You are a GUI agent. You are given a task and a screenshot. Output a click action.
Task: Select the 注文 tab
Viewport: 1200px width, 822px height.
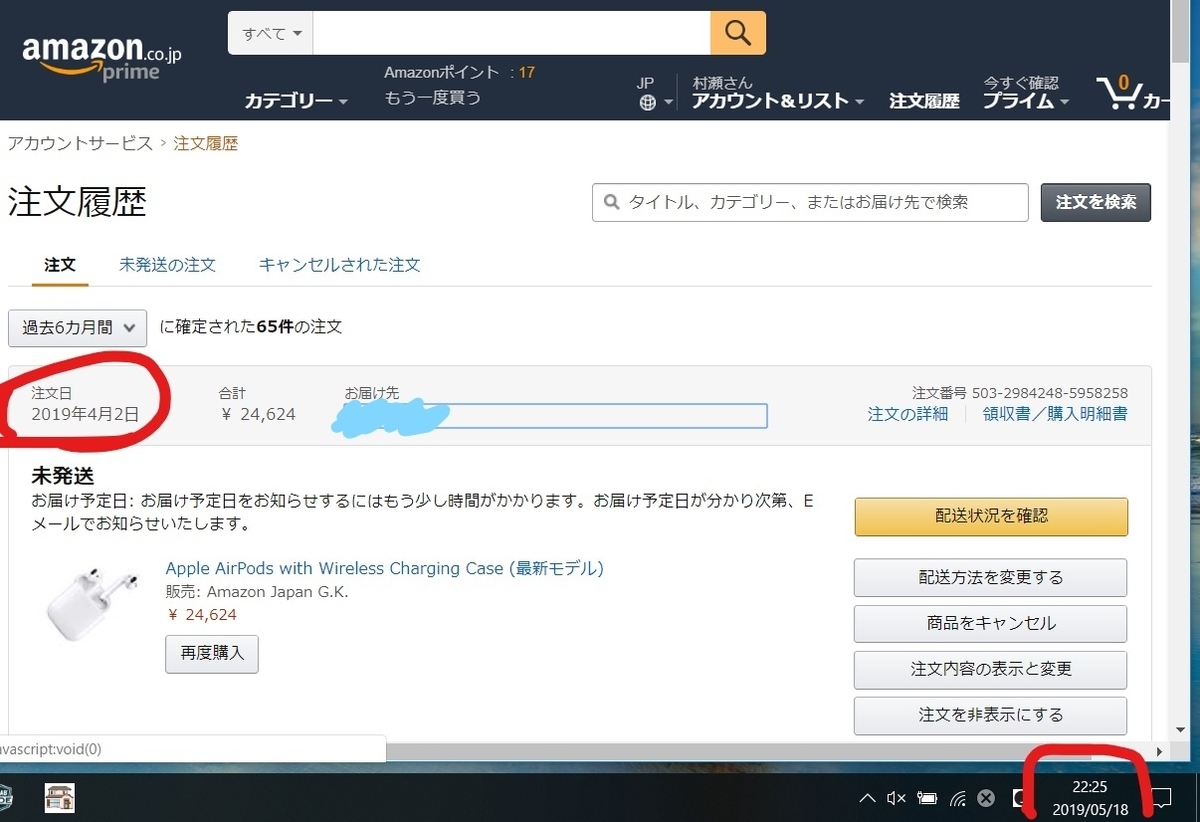click(x=60, y=265)
